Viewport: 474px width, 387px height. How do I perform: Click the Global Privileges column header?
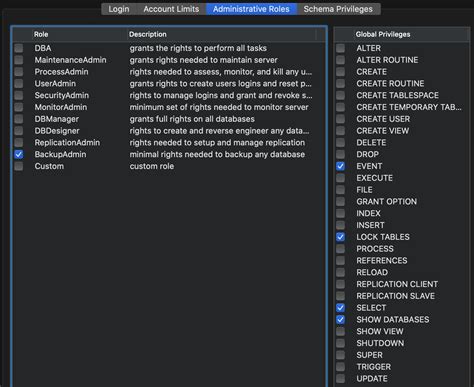[x=411, y=34]
